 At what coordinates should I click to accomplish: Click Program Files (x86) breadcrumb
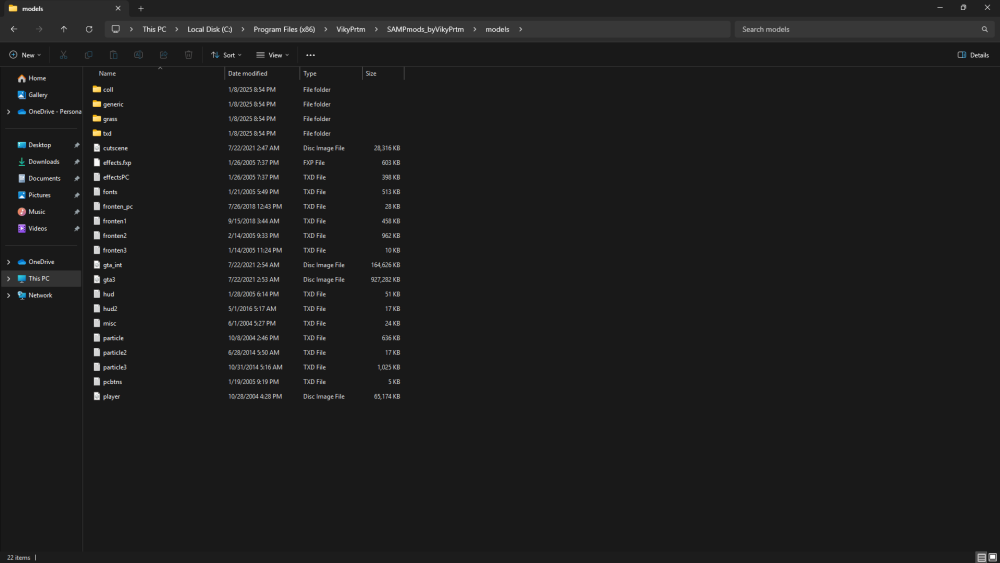(x=284, y=29)
